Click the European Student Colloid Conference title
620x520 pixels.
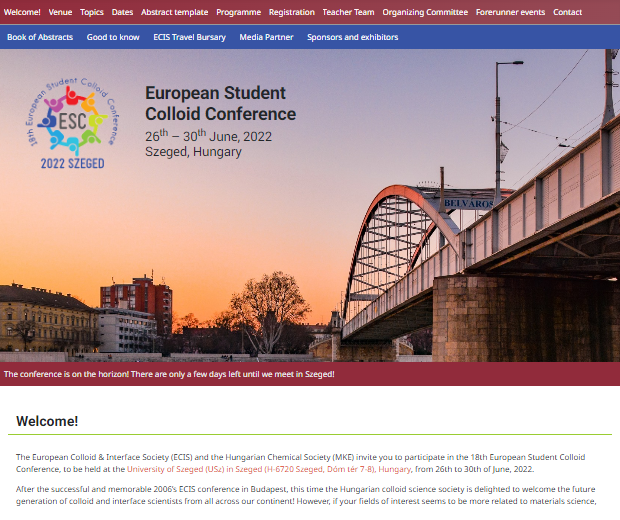[x=220, y=104]
